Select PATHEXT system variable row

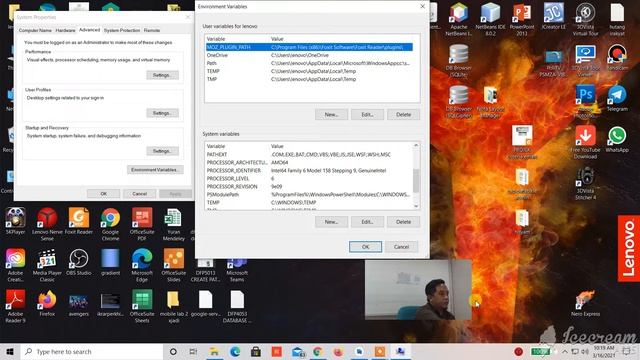[x=309, y=154]
